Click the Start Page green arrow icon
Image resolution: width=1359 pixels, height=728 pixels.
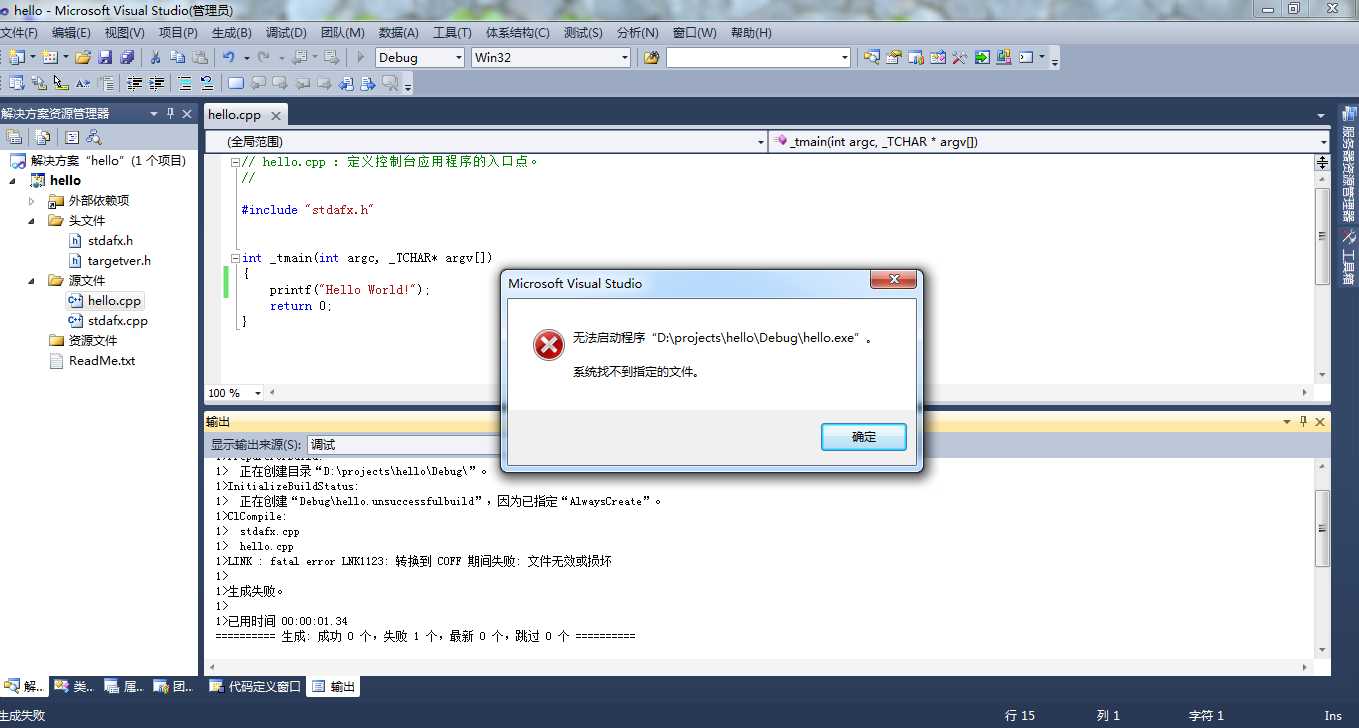click(x=982, y=57)
